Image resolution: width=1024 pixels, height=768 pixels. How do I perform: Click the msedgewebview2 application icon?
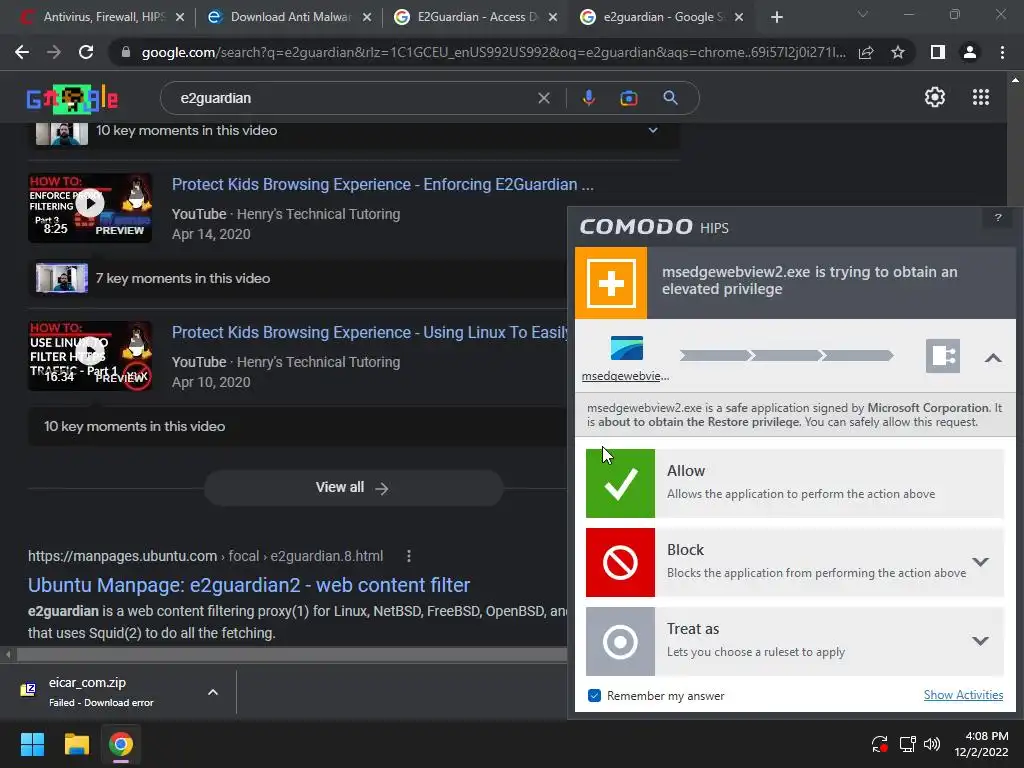tap(626, 348)
